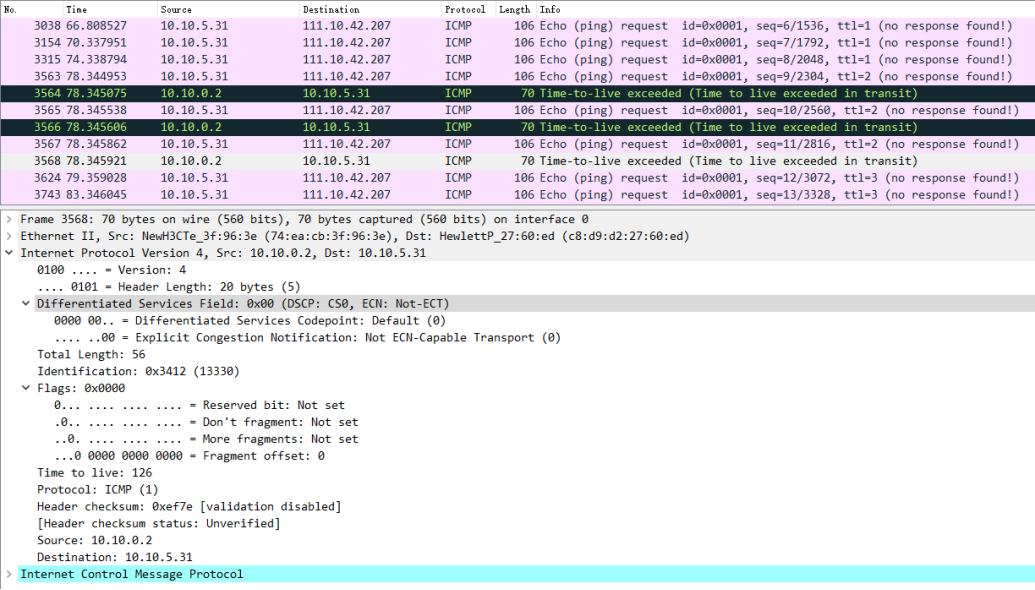Viewport: 1035px width, 590px height.
Task: Select packet number 3315
Action: pos(518,59)
